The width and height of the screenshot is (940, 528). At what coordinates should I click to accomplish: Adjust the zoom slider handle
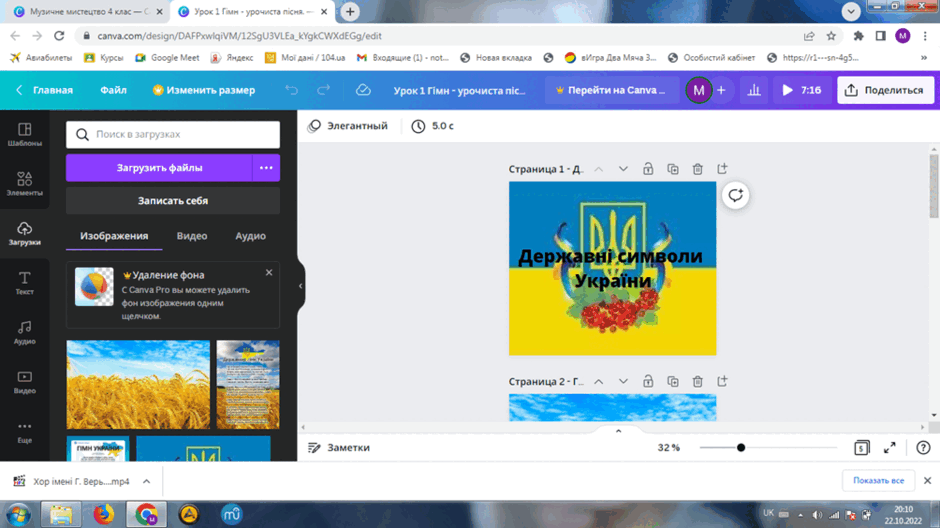point(741,448)
